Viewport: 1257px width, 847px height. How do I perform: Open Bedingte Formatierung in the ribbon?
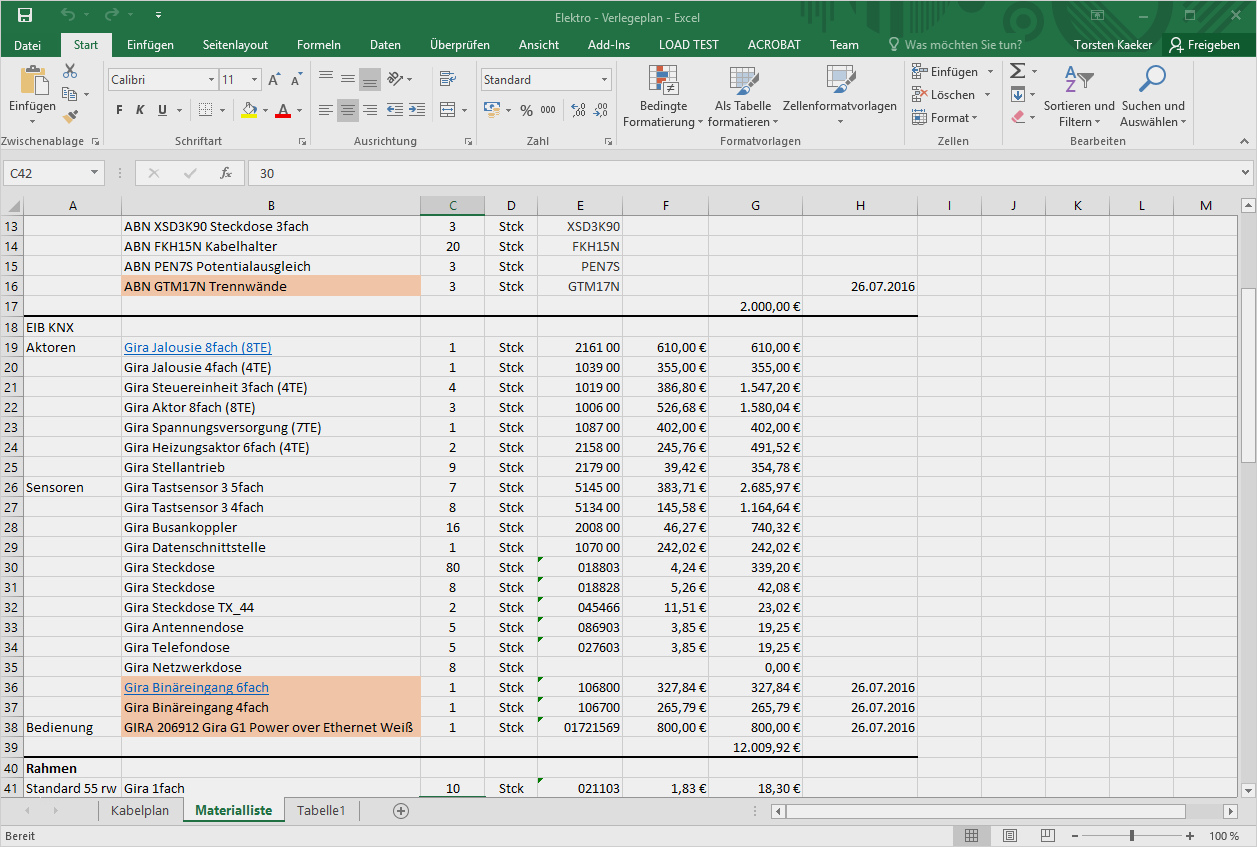663,97
